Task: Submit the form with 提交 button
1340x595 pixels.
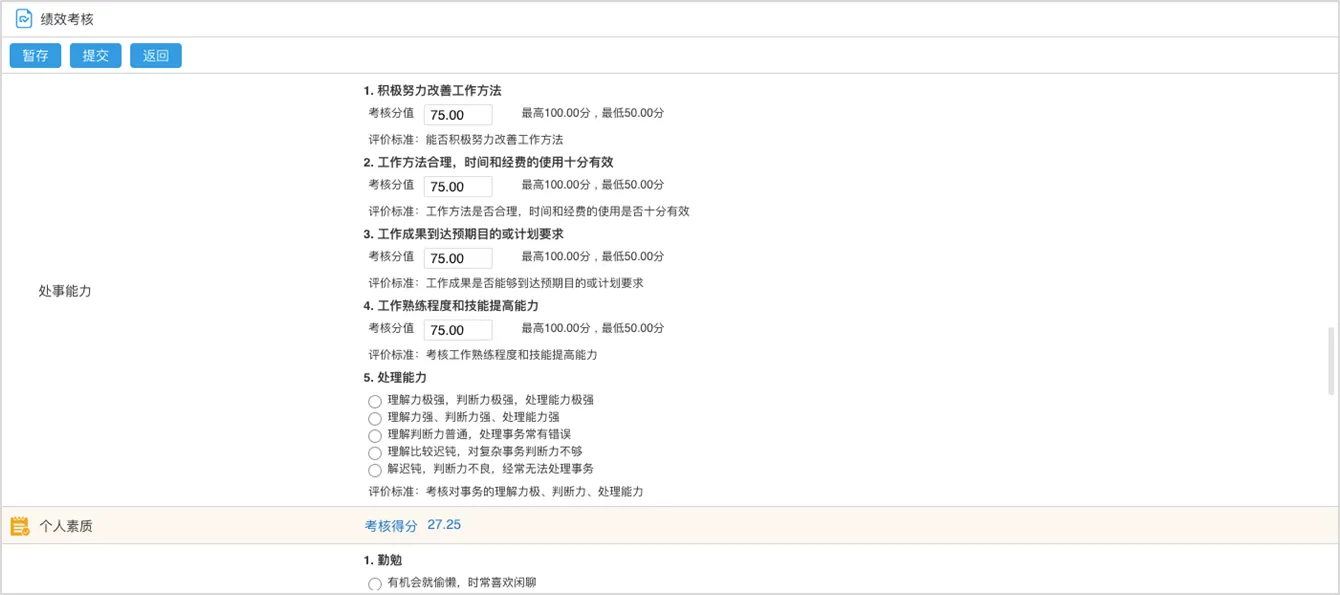Action: coord(96,56)
